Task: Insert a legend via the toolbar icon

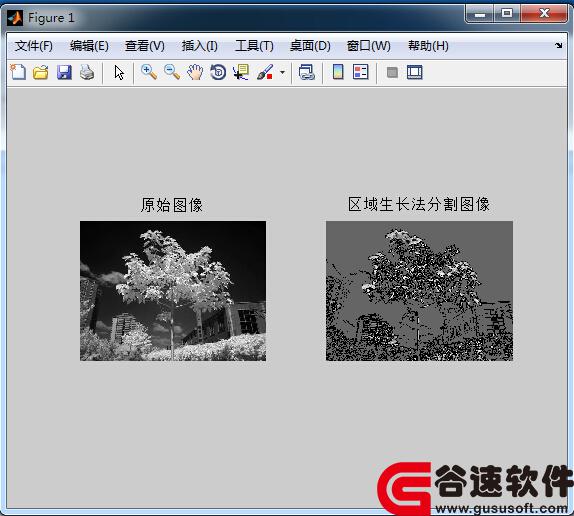Action: tap(361, 72)
